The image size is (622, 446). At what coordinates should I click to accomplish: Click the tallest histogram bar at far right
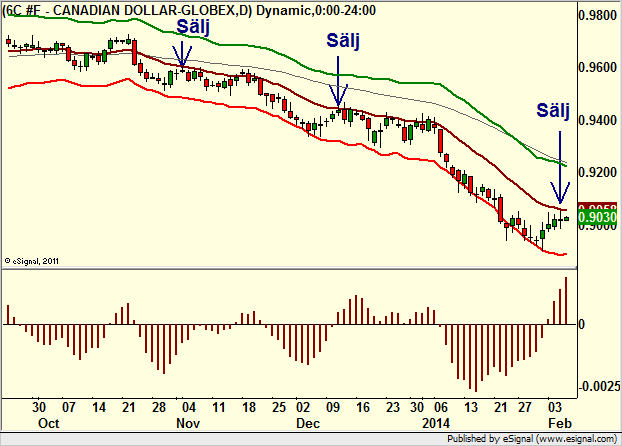566,301
